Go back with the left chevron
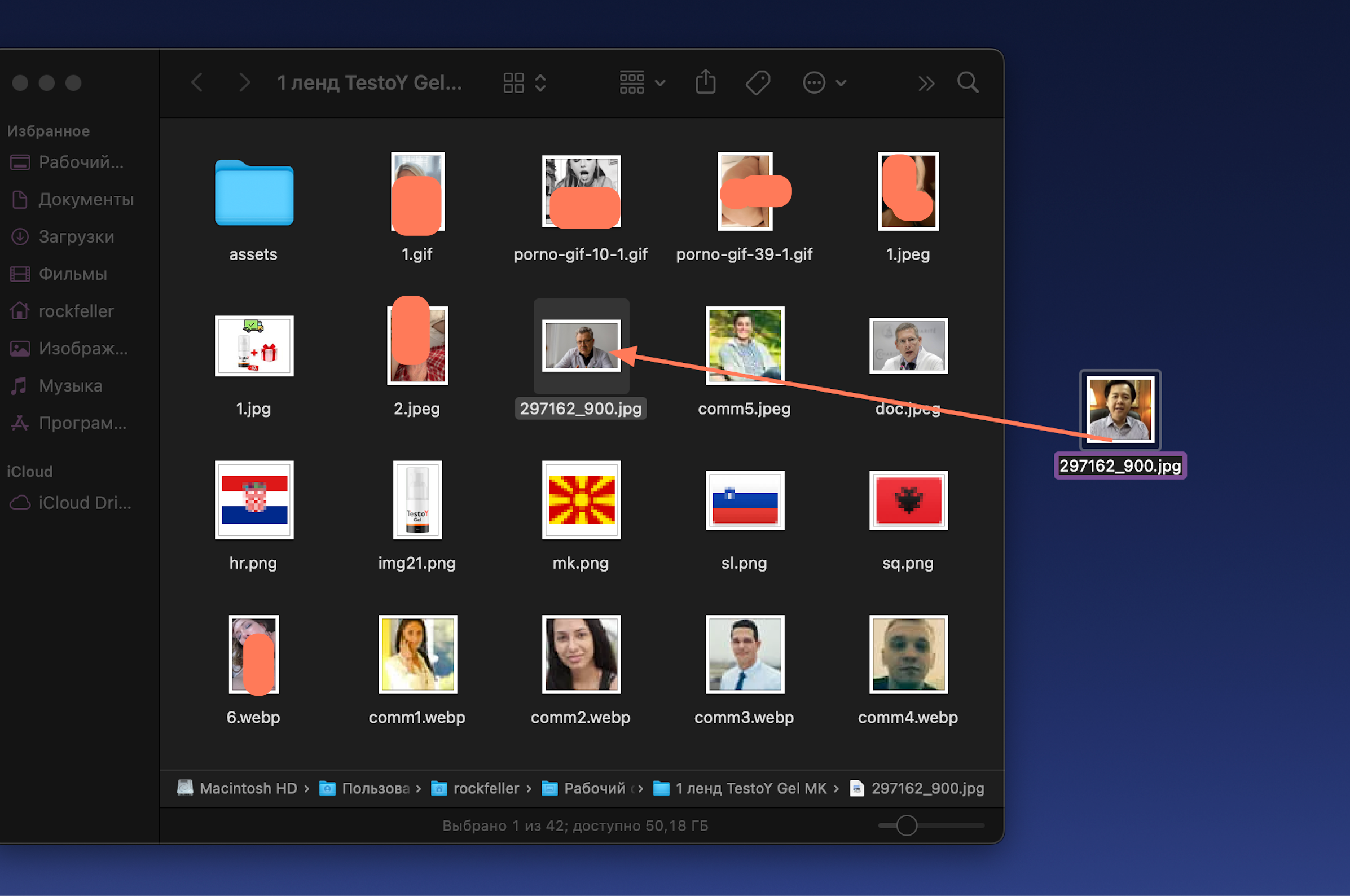 coord(197,83)
